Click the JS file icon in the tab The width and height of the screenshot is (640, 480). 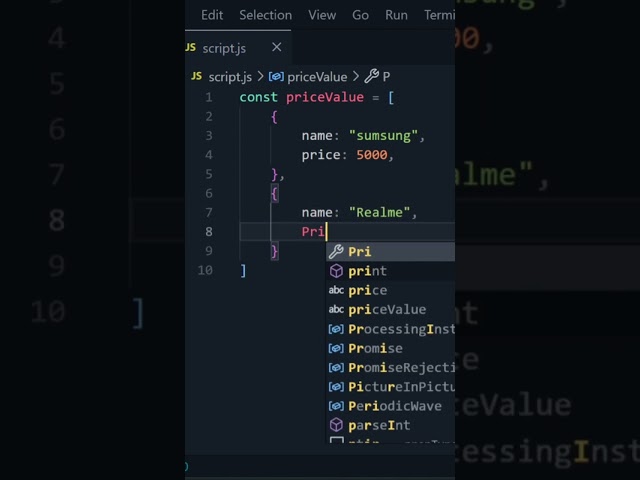coord(191,47)
